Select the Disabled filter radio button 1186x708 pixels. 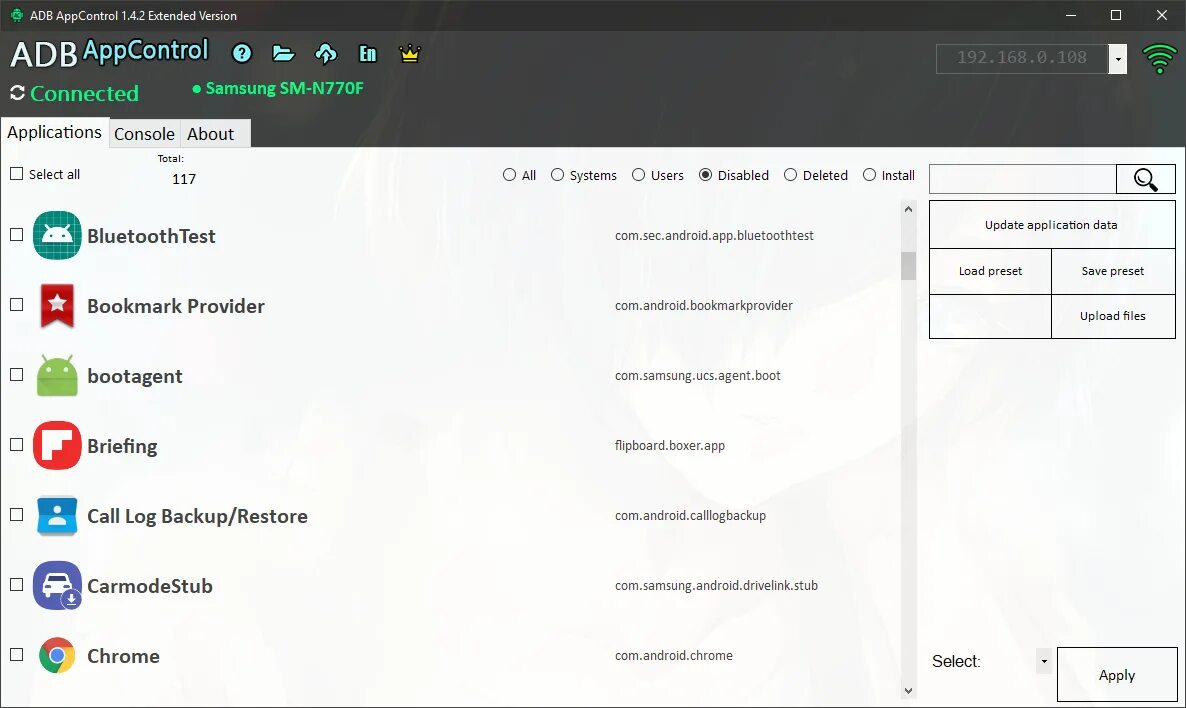click(706, 175)
